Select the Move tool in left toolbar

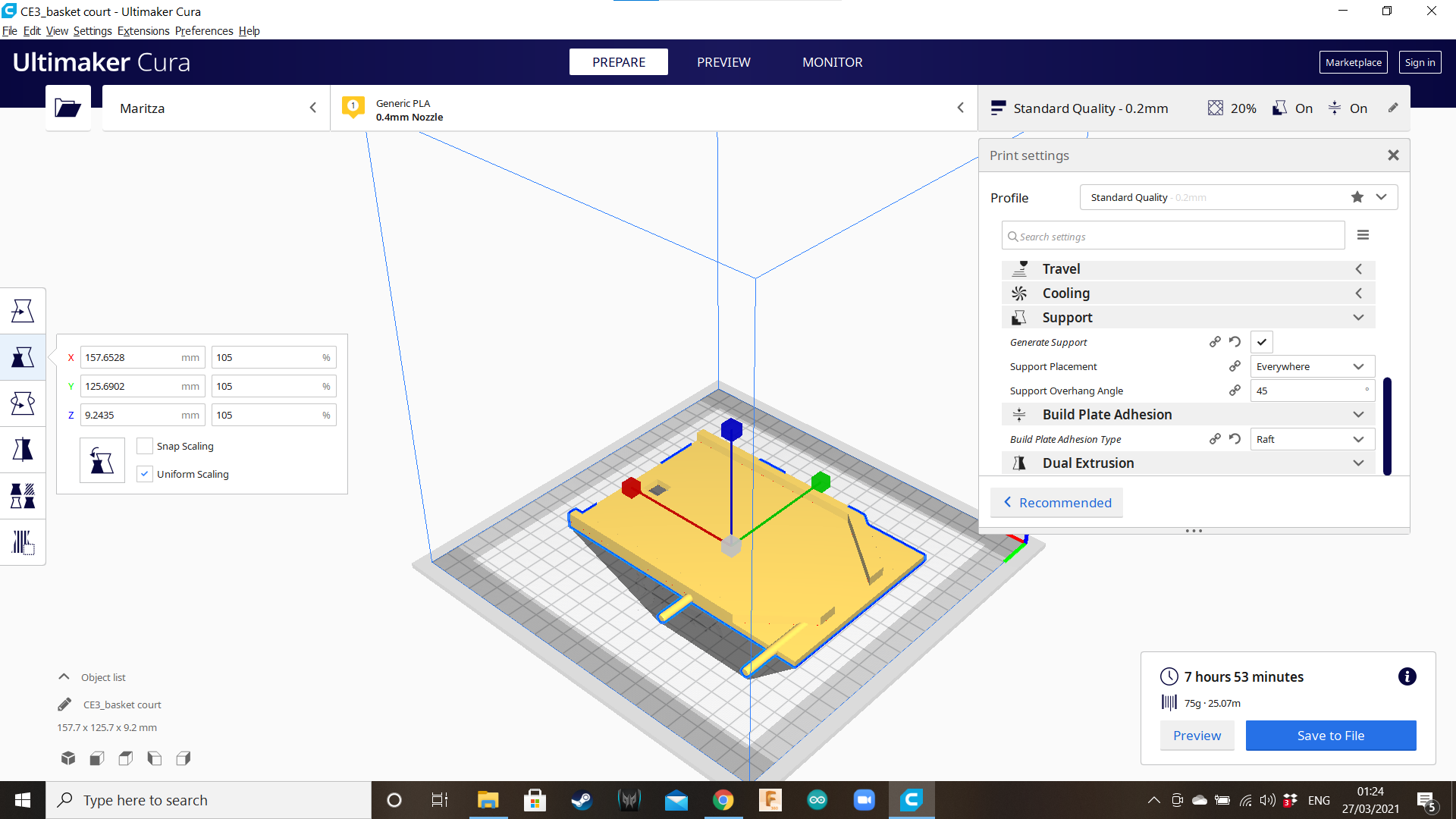point(23,311)
